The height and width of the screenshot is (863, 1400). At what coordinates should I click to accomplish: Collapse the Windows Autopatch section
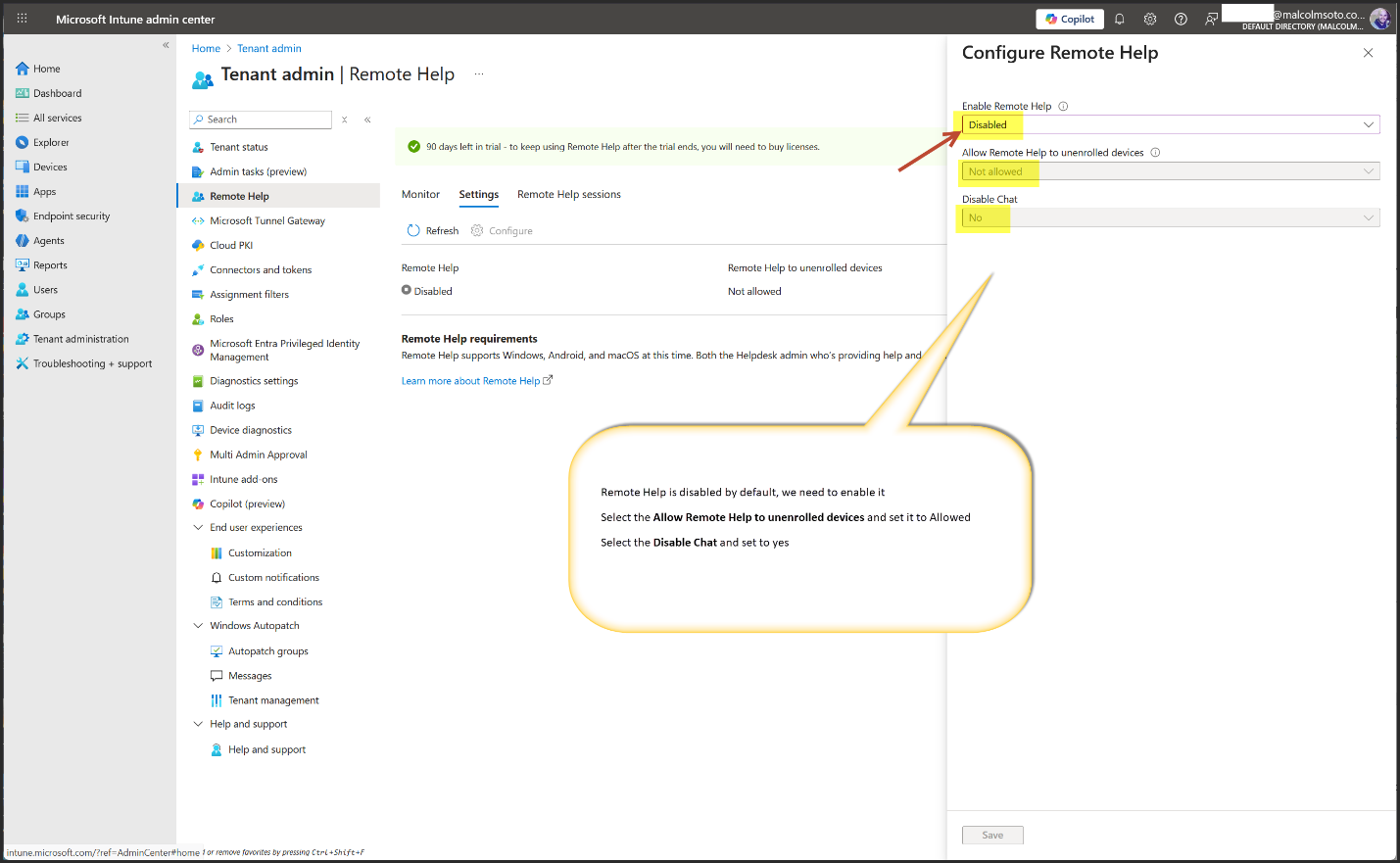[x=198, y=626]
